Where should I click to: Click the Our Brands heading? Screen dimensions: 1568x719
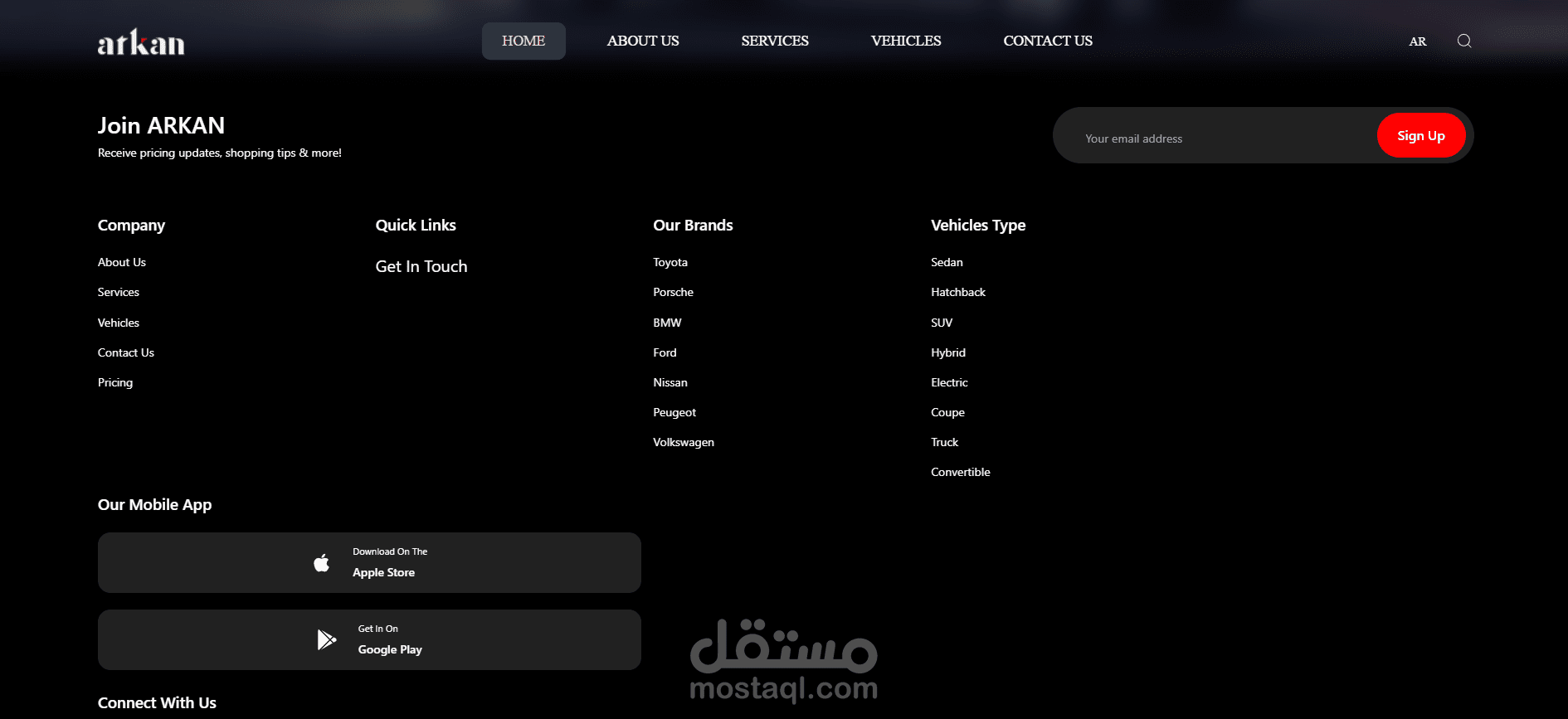(693, 225)
